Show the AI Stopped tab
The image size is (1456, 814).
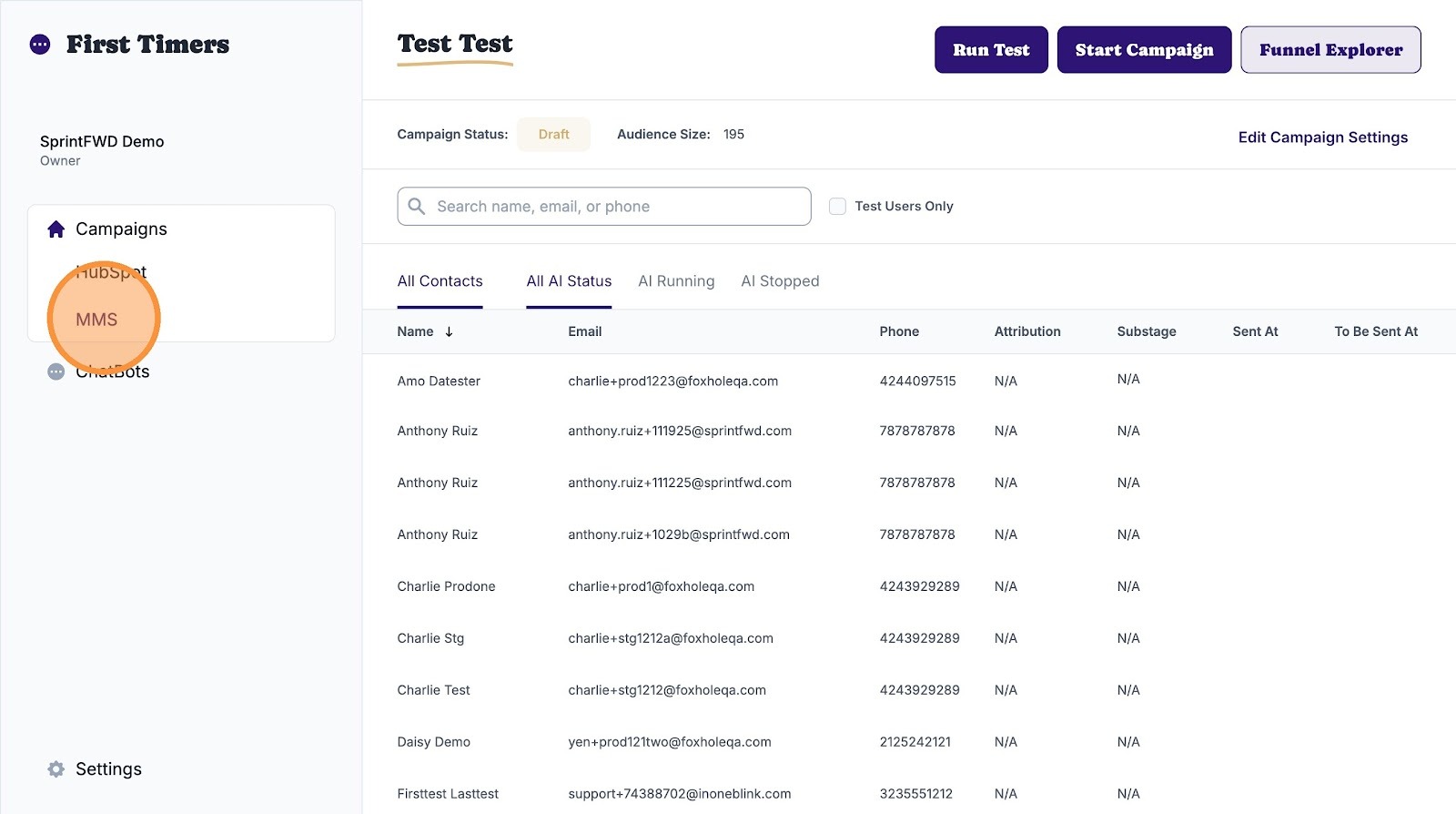[780, 281]
